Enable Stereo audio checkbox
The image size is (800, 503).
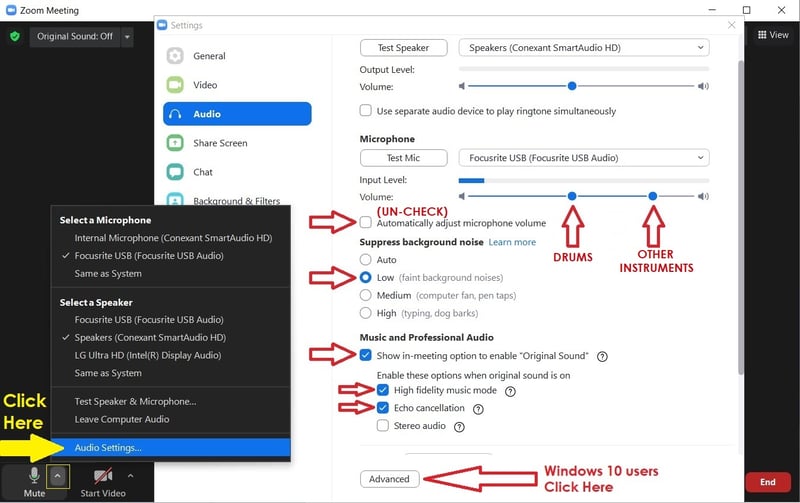point(383,425)
